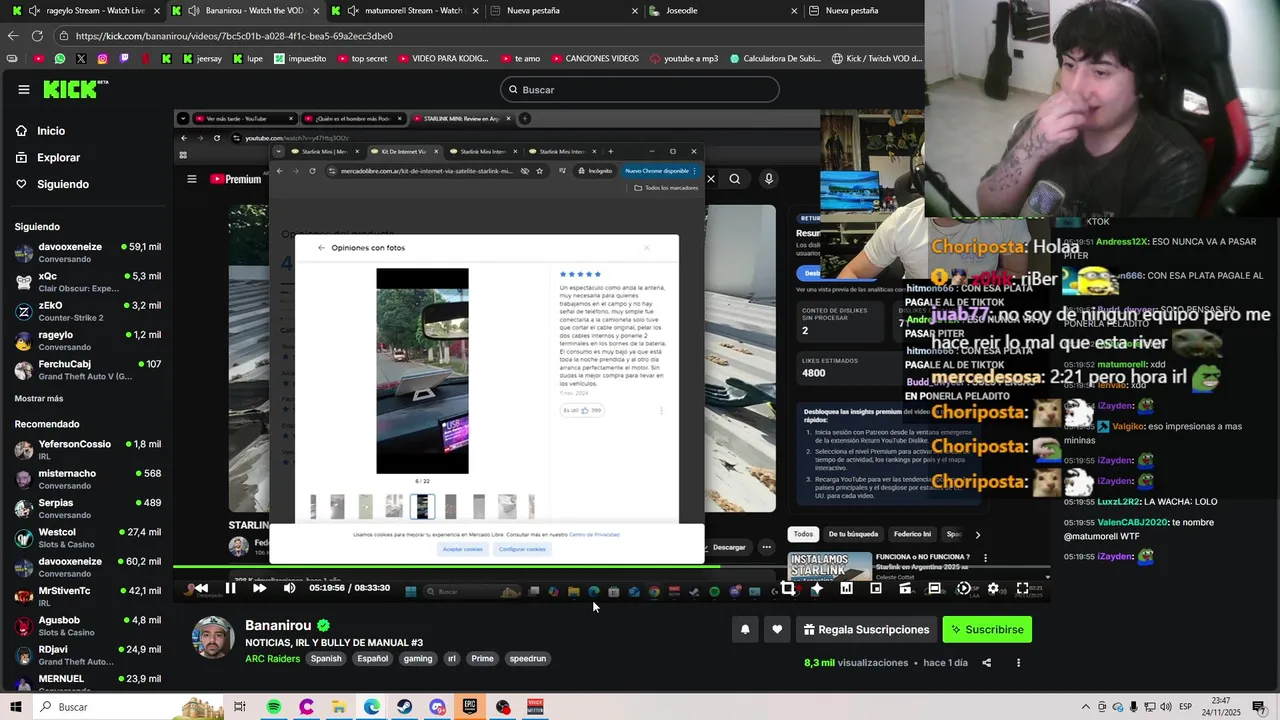Viewport: 1280px width, 720px height.
Task: Create a clip with the crop icon
Action: point(788,588)
